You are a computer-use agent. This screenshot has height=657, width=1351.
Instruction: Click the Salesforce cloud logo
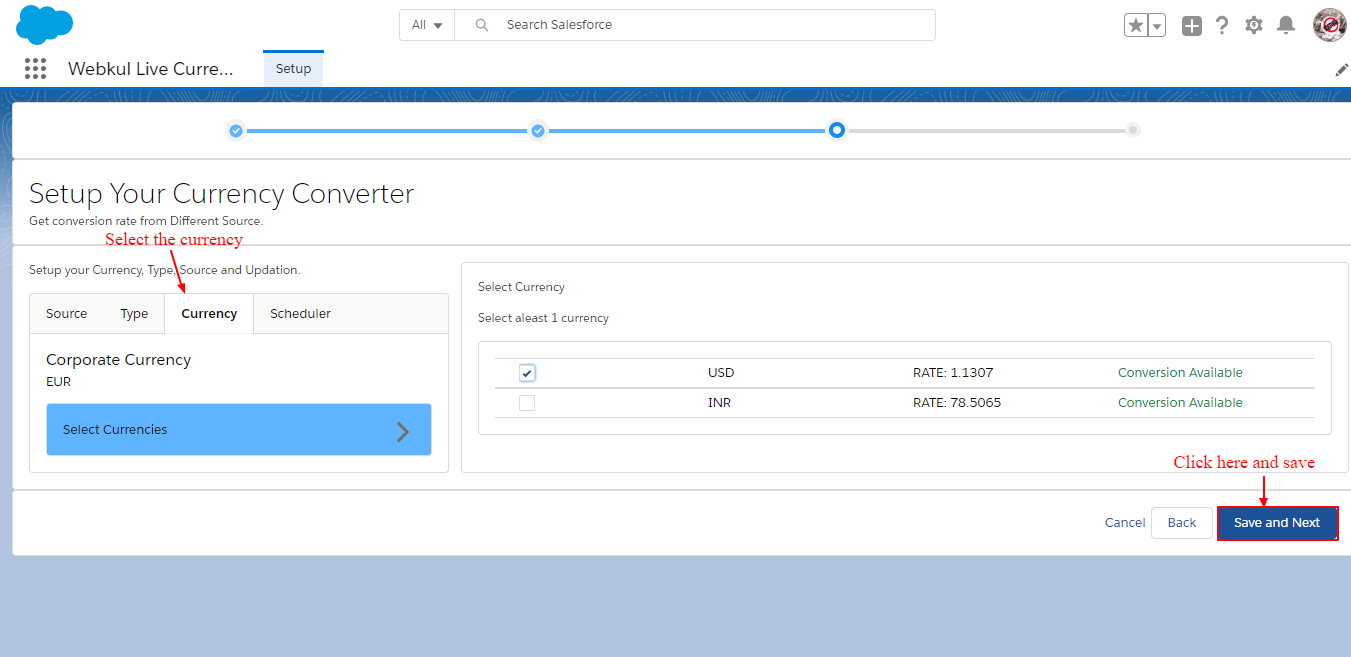(44, 24)
